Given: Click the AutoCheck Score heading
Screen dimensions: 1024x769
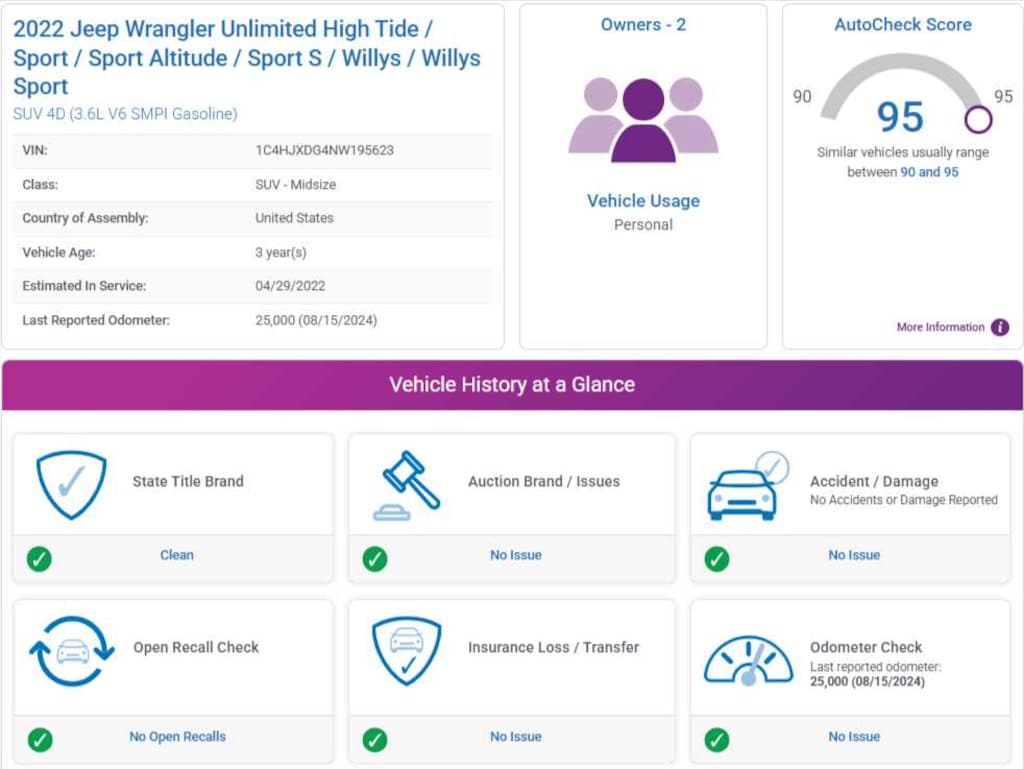Looking at the screenshot, I should [x=903, y=25].
